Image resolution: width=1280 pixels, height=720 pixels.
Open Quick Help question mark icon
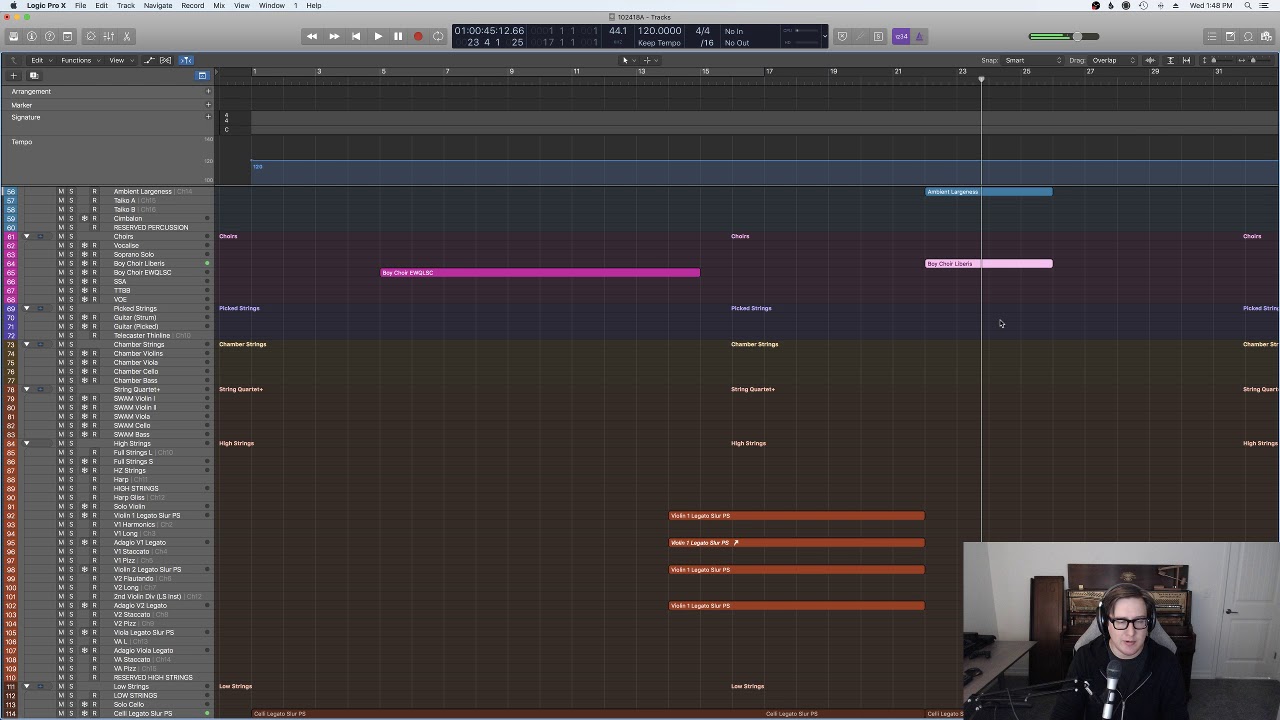point(49,36)
